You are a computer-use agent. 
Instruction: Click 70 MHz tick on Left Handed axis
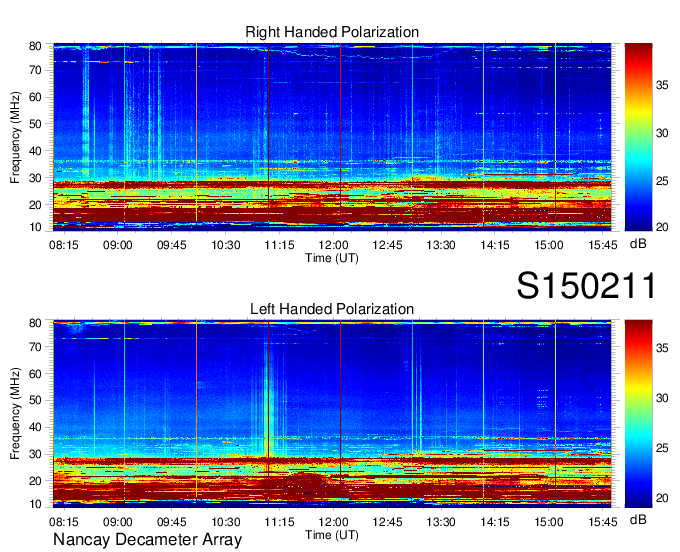35,346
